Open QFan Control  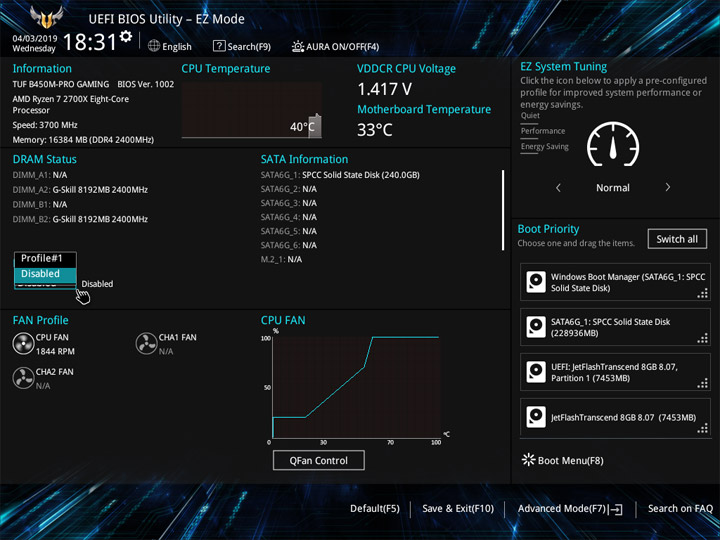(319, 460)
